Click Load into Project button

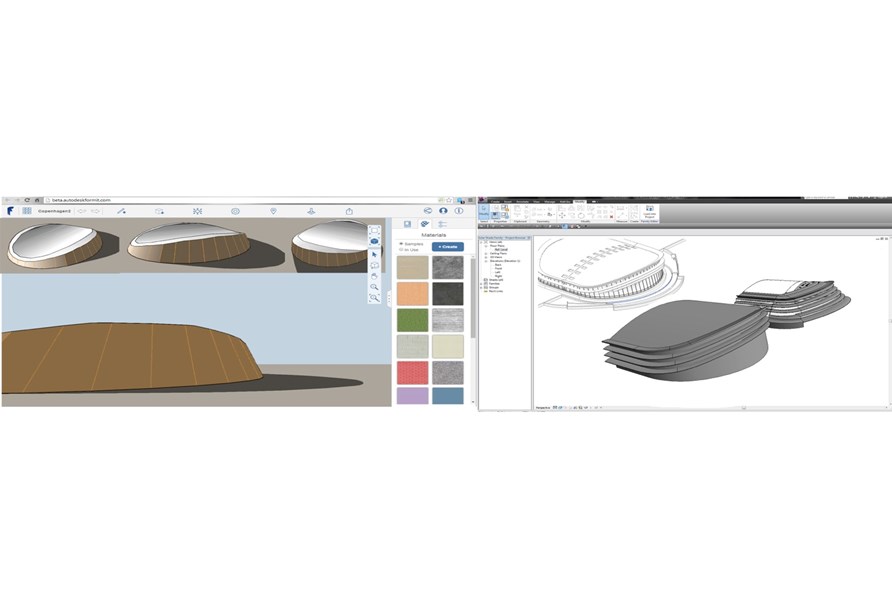coord(650,214)
